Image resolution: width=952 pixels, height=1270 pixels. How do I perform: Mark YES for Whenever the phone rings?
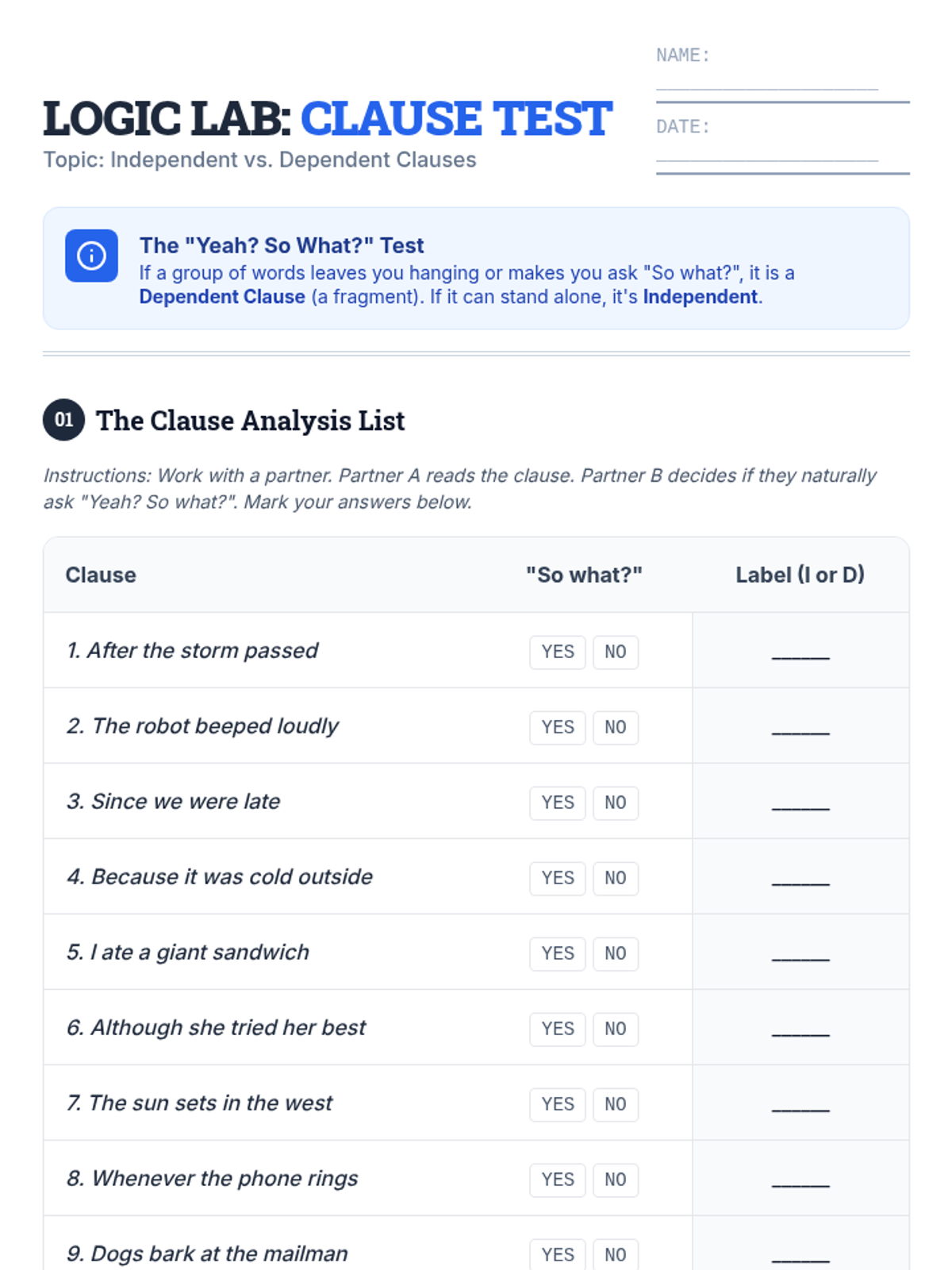coord(557,1180)
